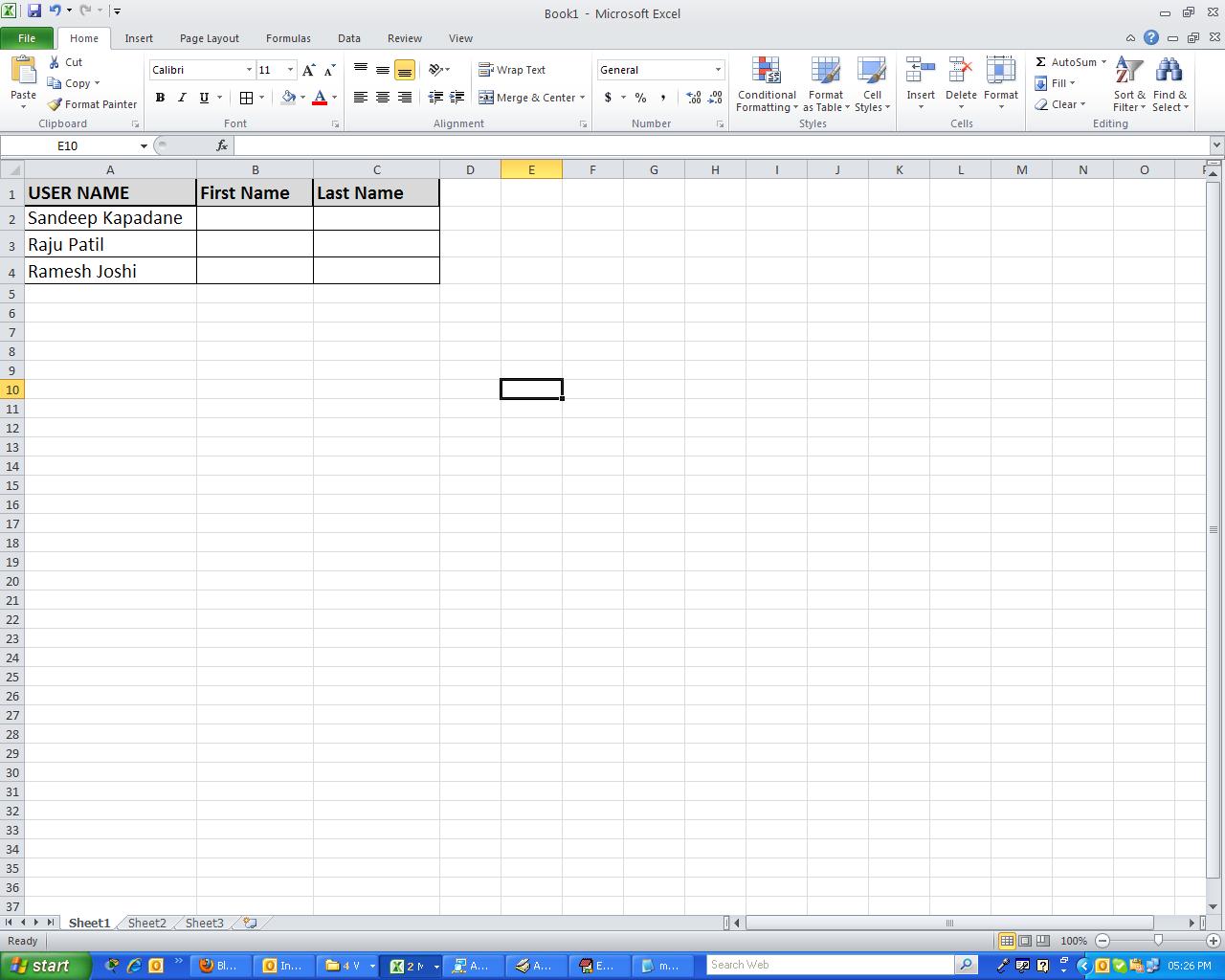Undo the last action from the quick access toolbar

[x=55, y=11]
